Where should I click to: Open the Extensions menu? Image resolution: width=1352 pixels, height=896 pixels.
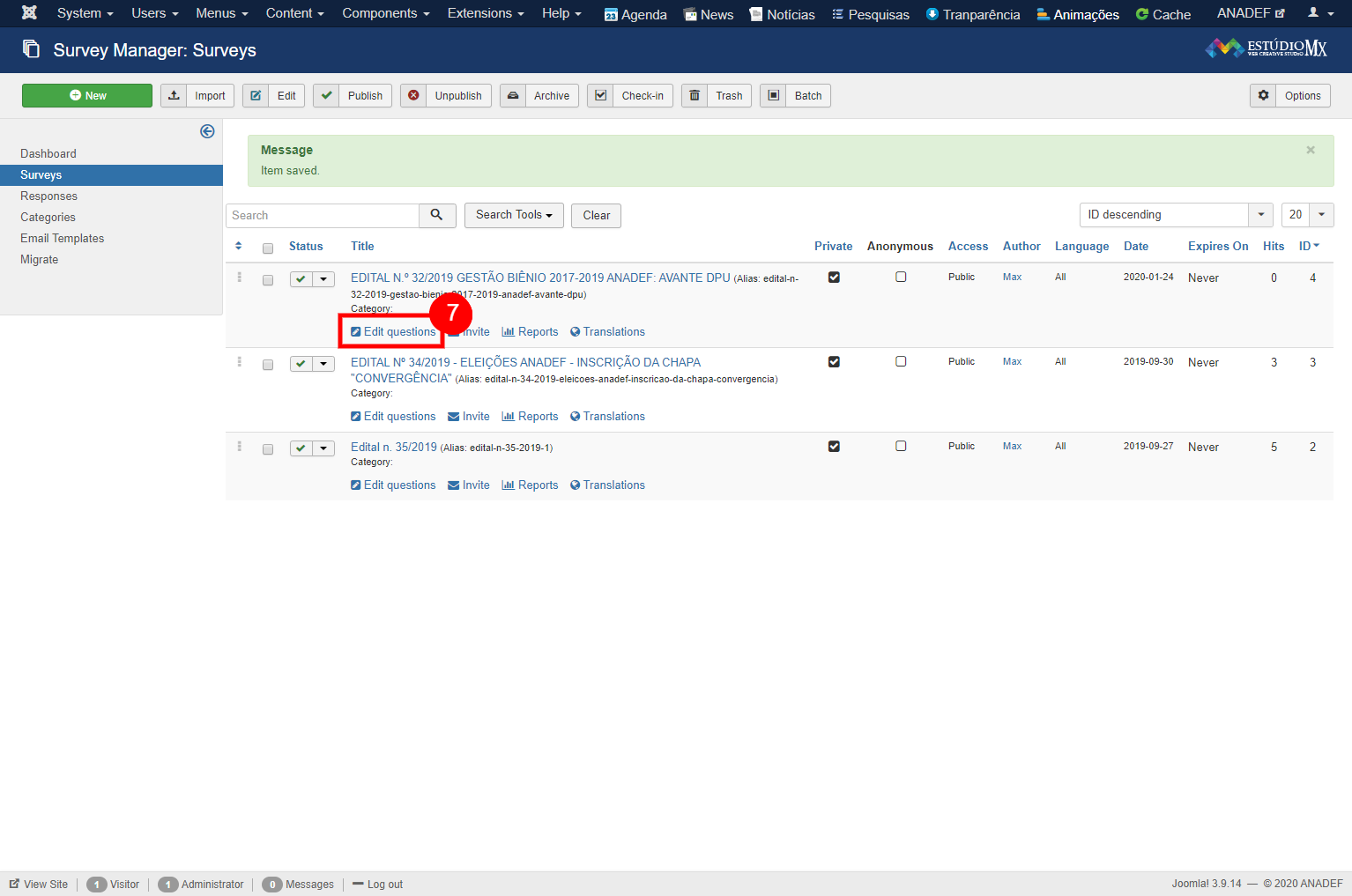pyautogui.click(x=485, y=13)
